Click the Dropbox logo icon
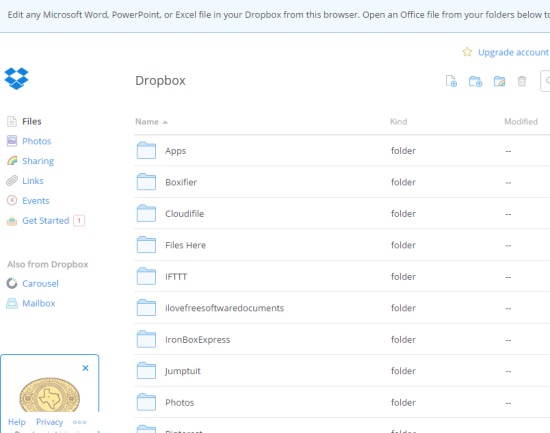550x433 pixels. coord(16,79)
